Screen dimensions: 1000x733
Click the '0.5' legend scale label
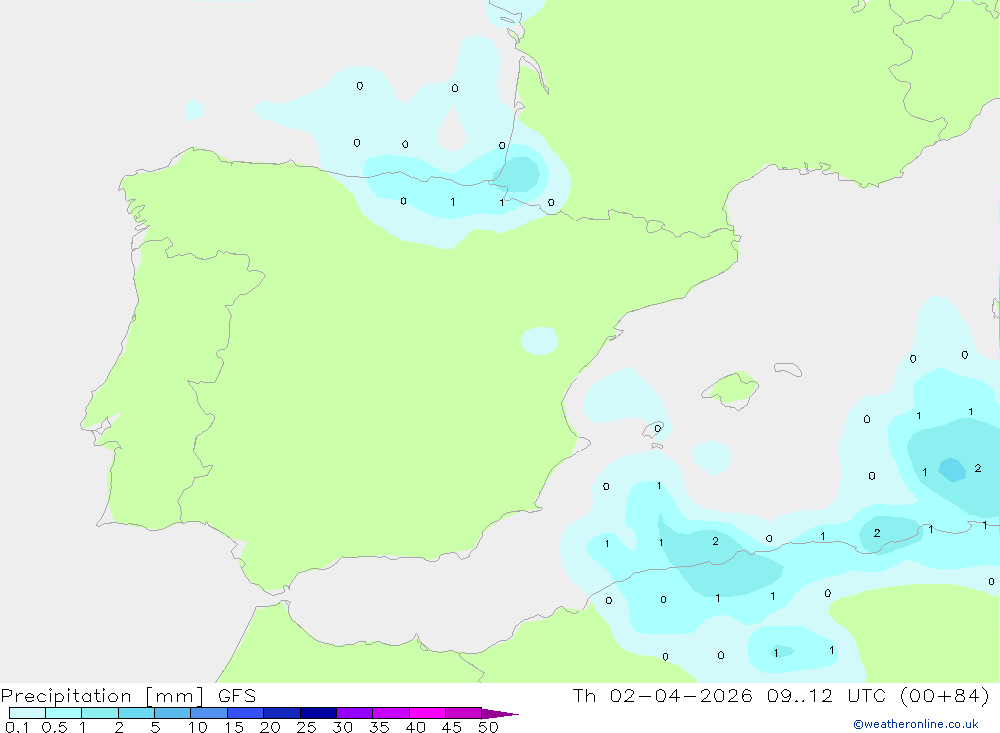pyautogui.click(x=54, y=727)
